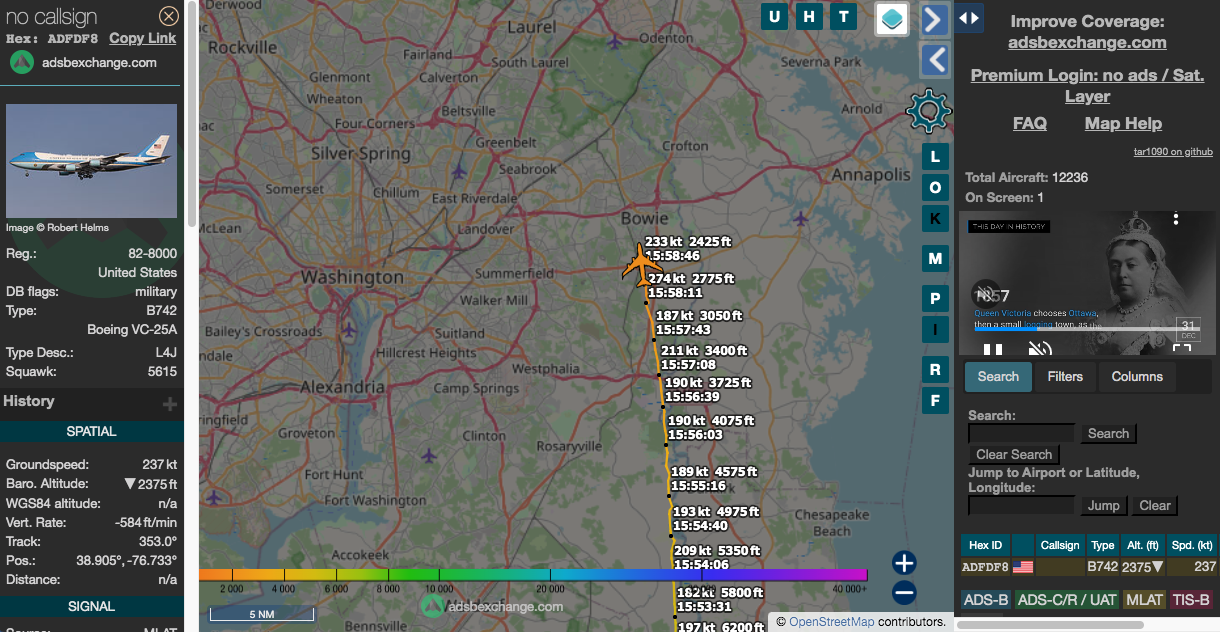
Task: Click the US flag in the ADFDF8 row
Action: (x=1023, y=567)
